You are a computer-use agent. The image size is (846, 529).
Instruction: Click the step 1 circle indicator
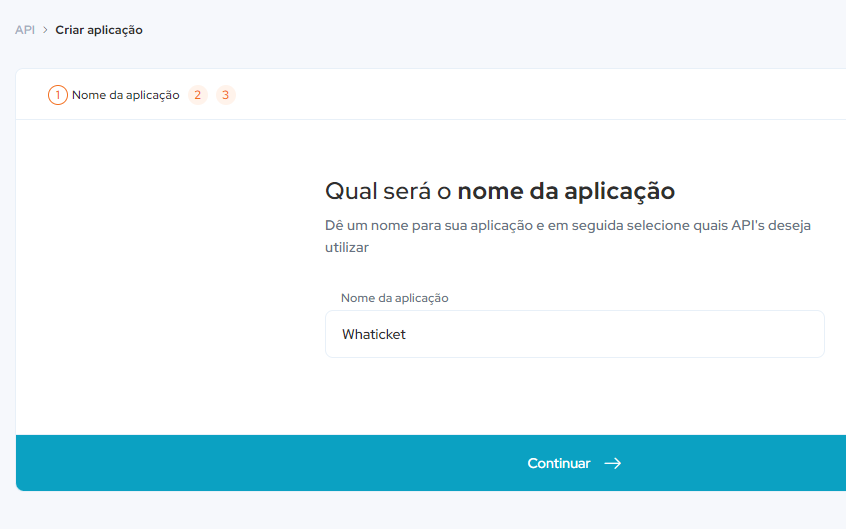click(58, 95)
